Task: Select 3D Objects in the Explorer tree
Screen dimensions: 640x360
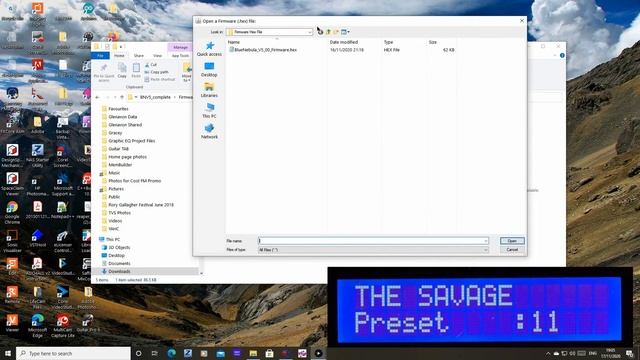Action: coord(119,248)
